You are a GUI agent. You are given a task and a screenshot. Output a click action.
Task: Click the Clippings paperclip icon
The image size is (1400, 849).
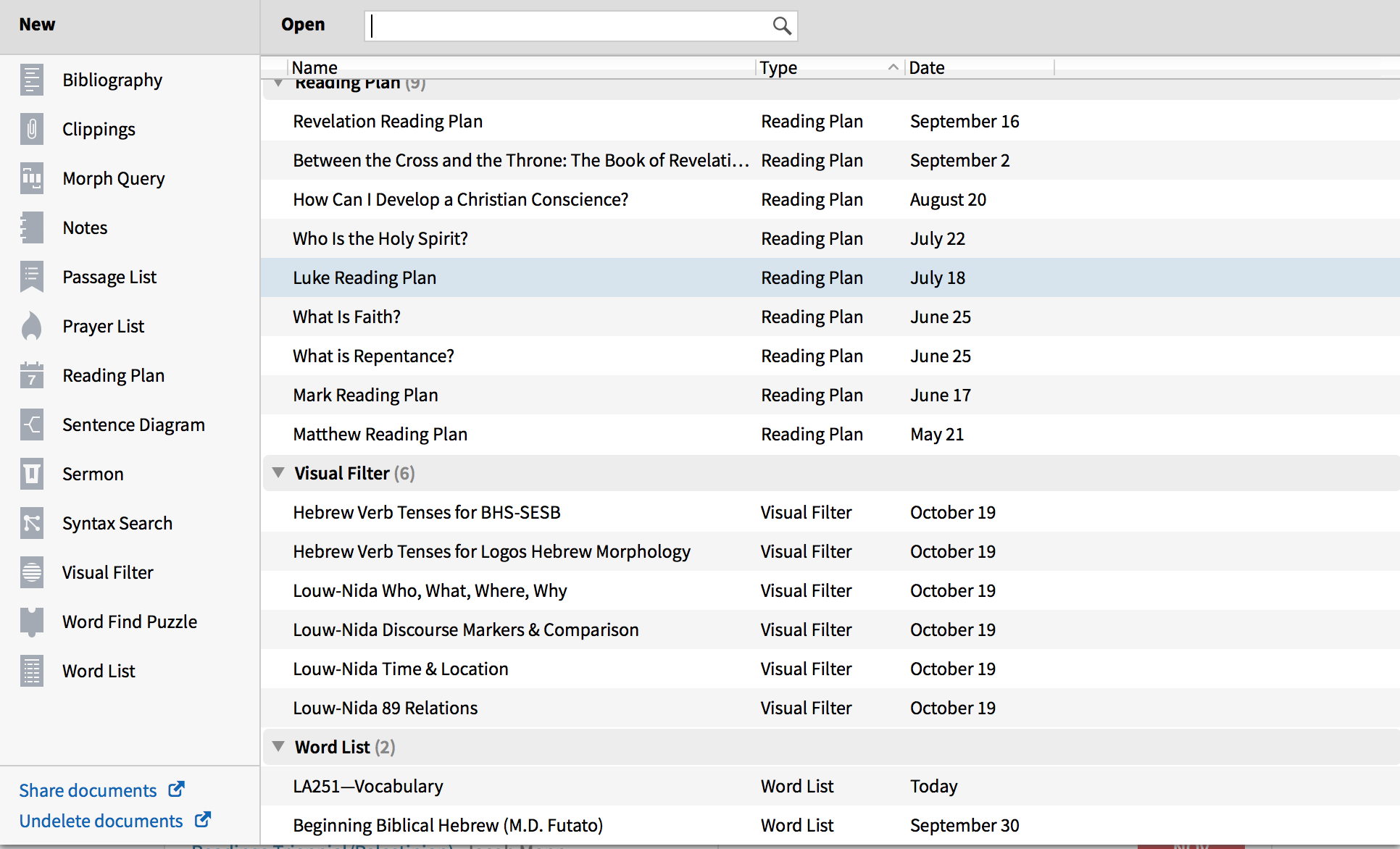[32, 129]
